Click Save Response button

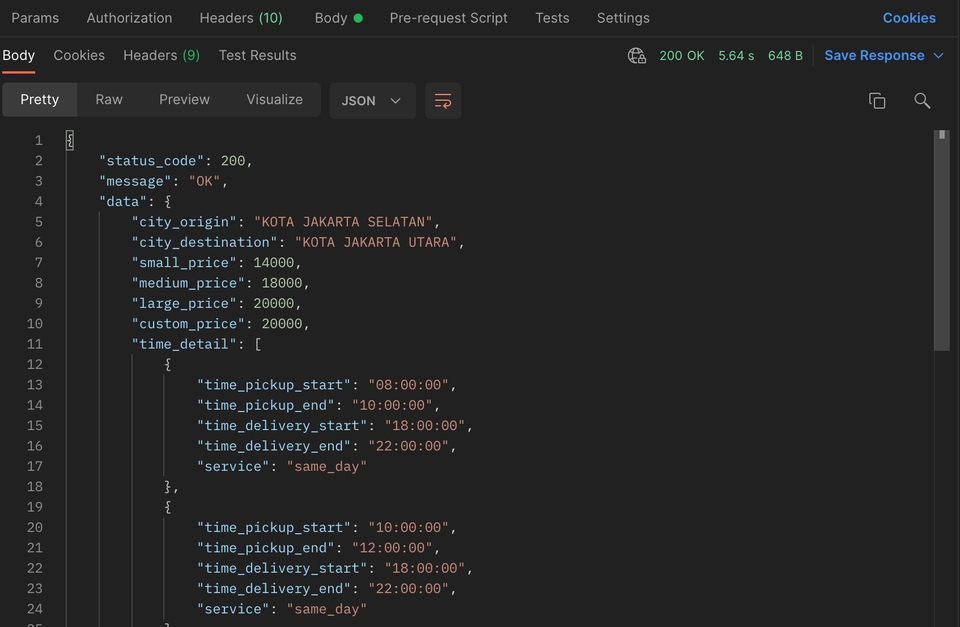[874, 56]
